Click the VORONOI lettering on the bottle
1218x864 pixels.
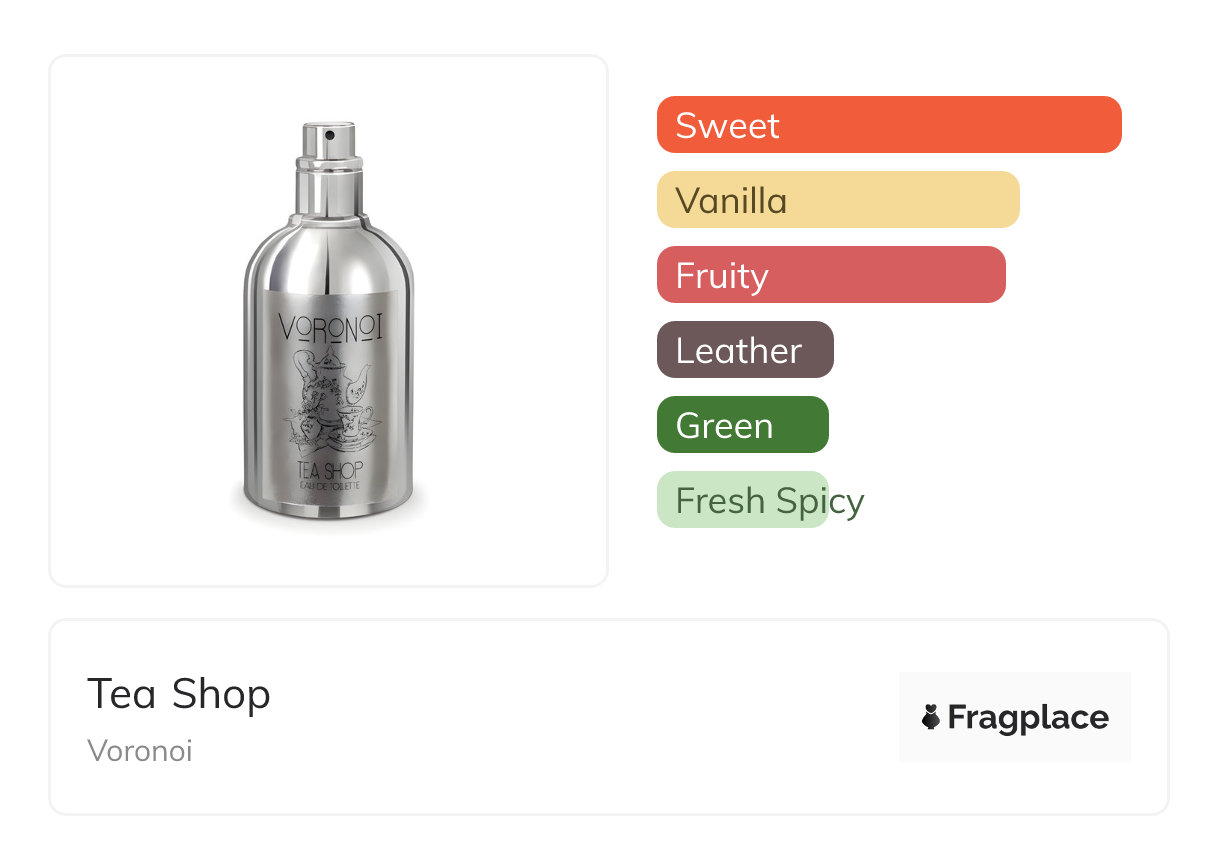(x=329, y=326)
